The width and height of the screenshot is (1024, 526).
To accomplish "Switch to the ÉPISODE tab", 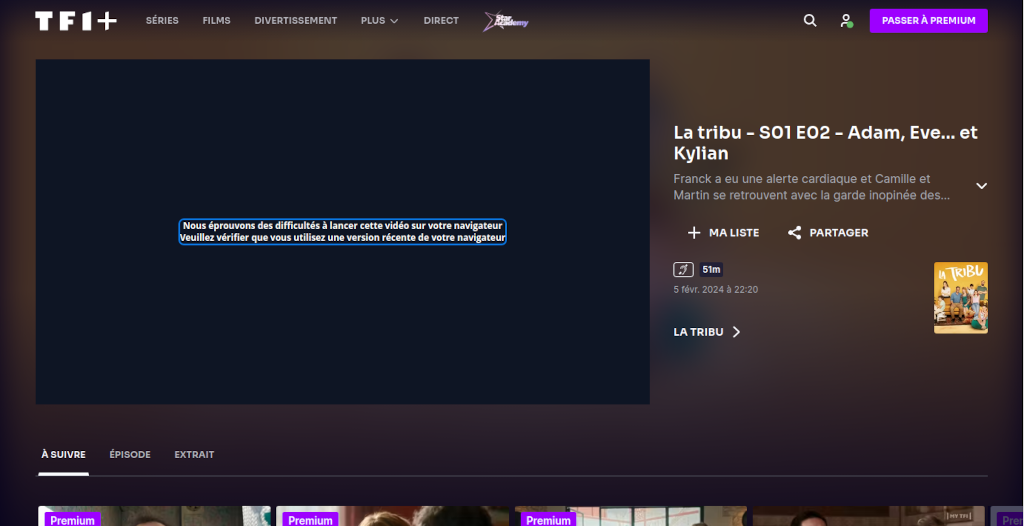I will (x=130, y=455).
